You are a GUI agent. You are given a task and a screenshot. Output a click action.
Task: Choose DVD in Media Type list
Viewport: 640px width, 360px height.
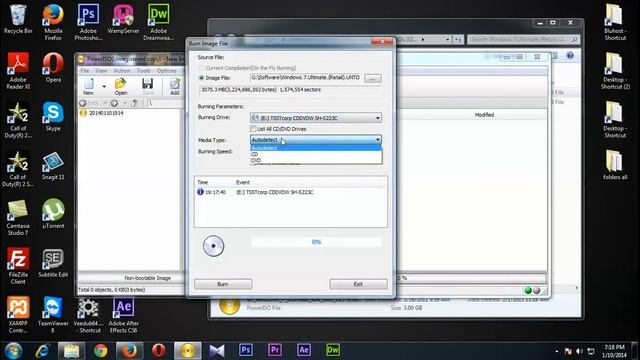pos(316,160)
